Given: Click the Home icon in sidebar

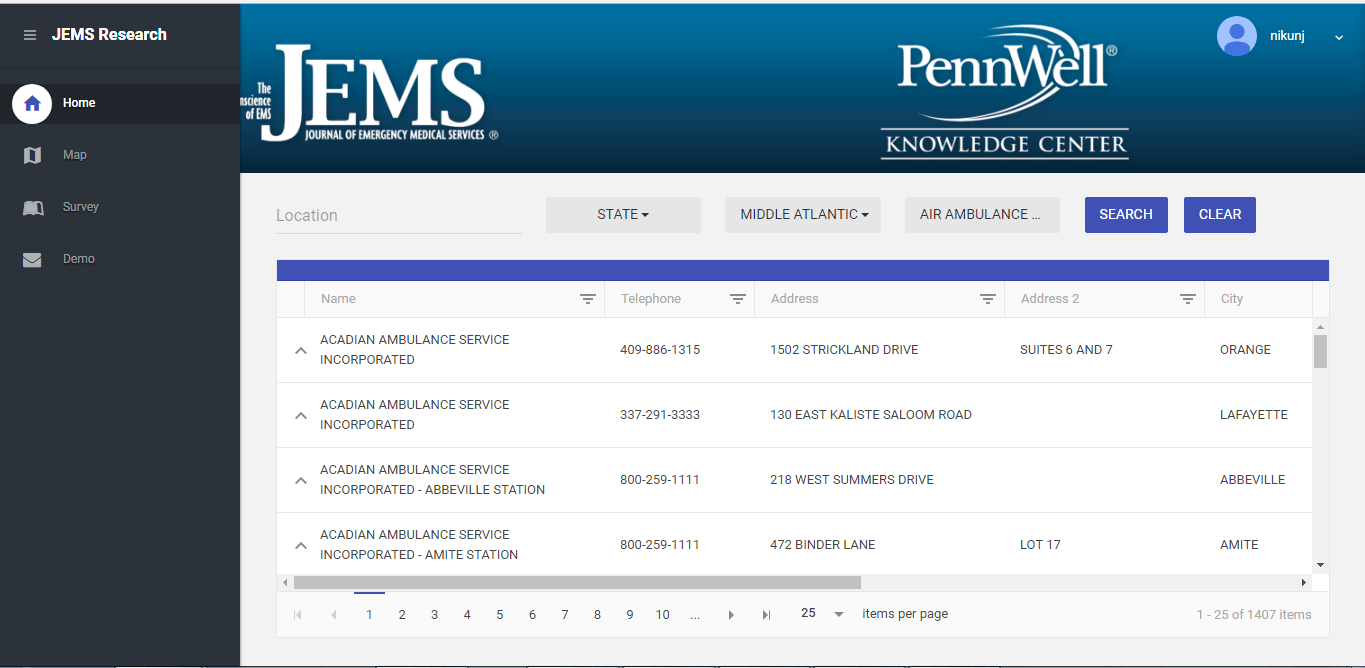Looking at the screenshot, I should point(32,103).
